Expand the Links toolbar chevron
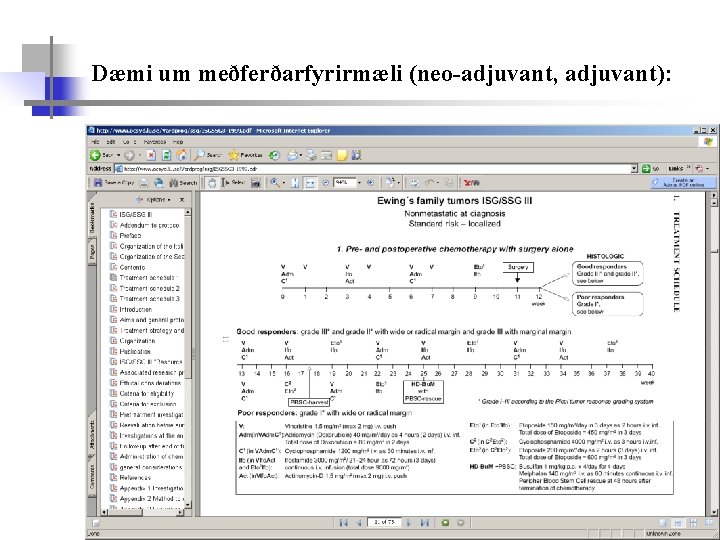This screenshot has width=720, height=540. [688, 168]
